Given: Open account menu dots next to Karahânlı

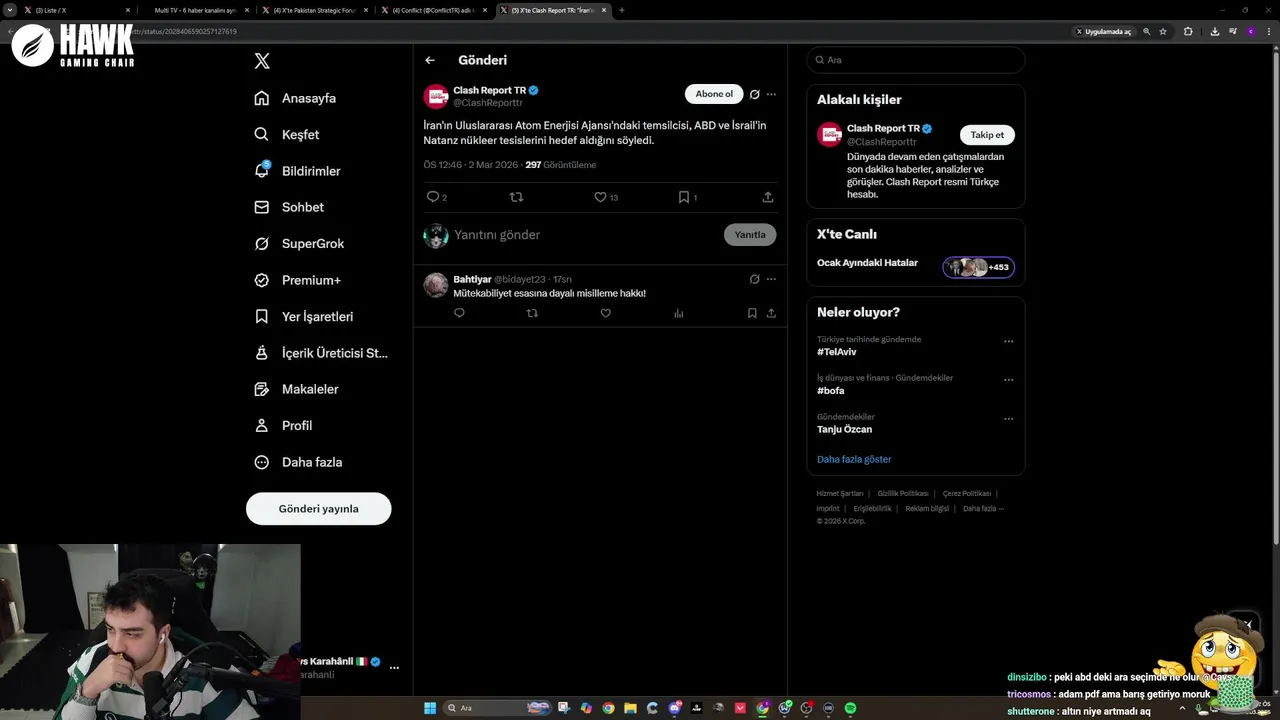Looking at the screenshot, I should pyautogui.click(x=394, y=667).
